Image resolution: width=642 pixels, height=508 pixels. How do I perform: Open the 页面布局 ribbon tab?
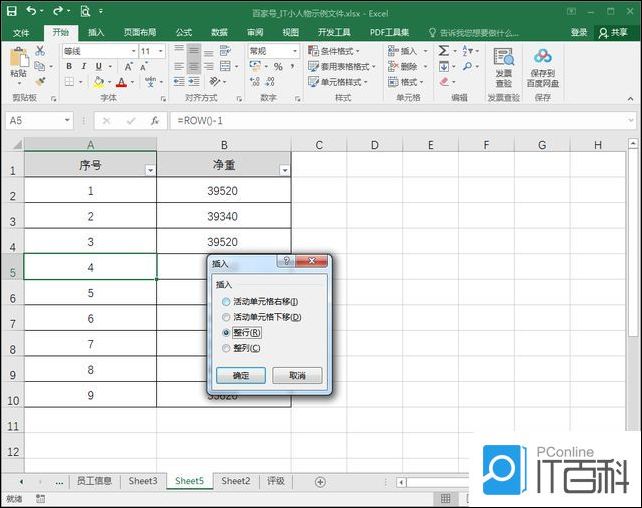pyautogui.click(x=139, y=32)
